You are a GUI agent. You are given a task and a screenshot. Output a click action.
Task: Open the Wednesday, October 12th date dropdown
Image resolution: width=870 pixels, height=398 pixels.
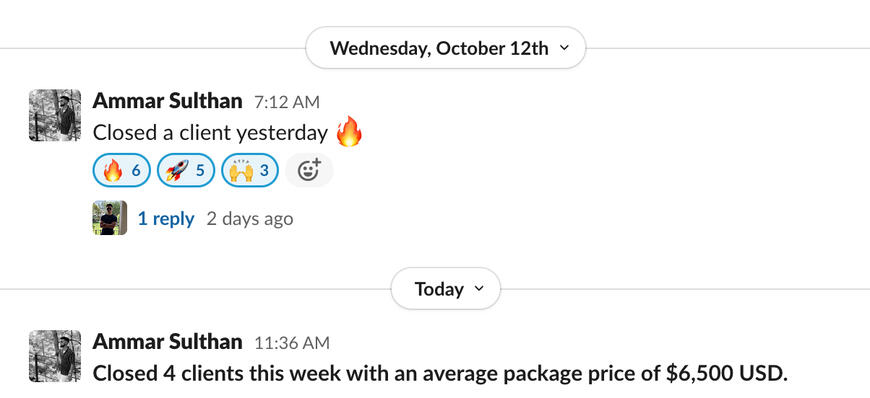(x=446, y=48)
